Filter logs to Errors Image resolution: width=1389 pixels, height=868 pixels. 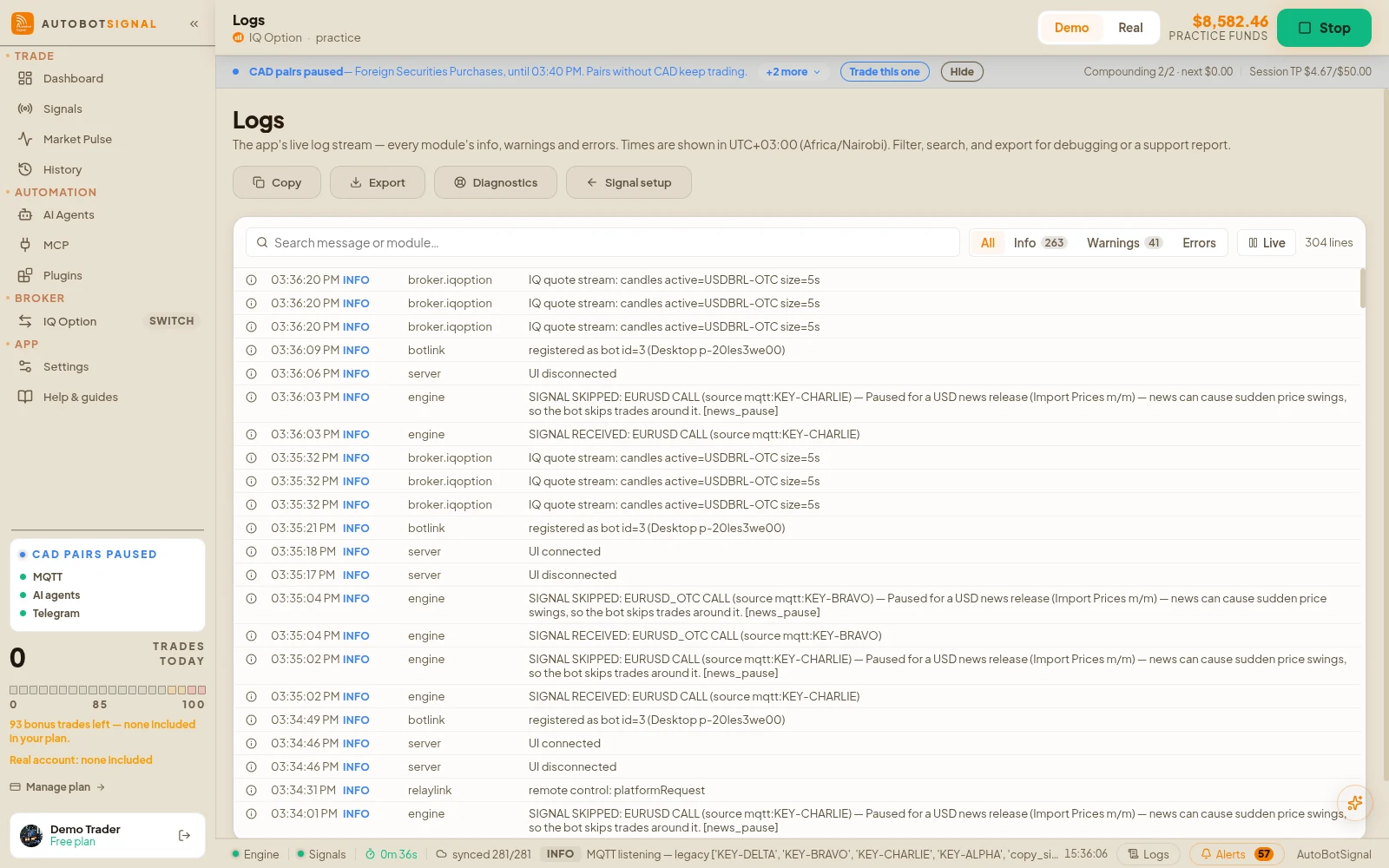(1199, 243)
